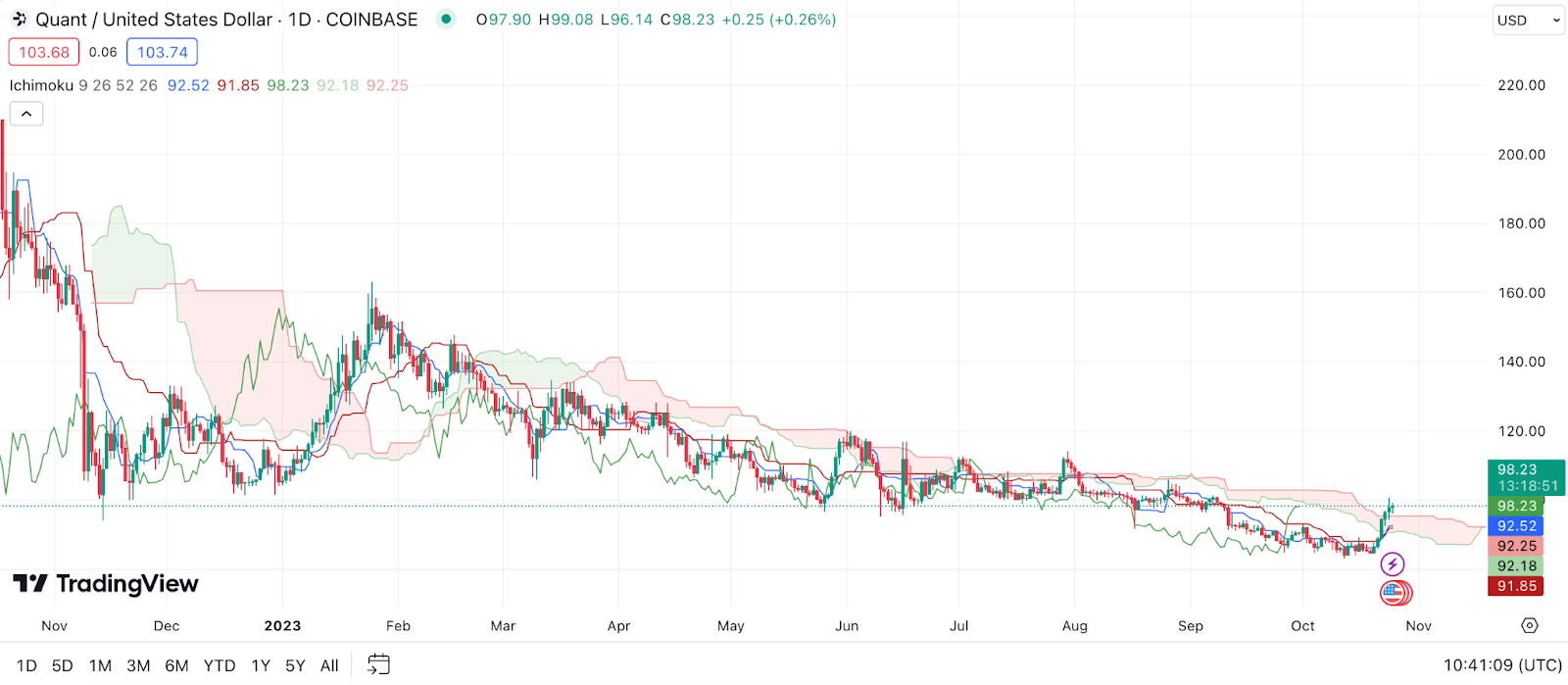Click the green market status dot
This screenshot has width=1568, height=685.
tap(446, 19)
